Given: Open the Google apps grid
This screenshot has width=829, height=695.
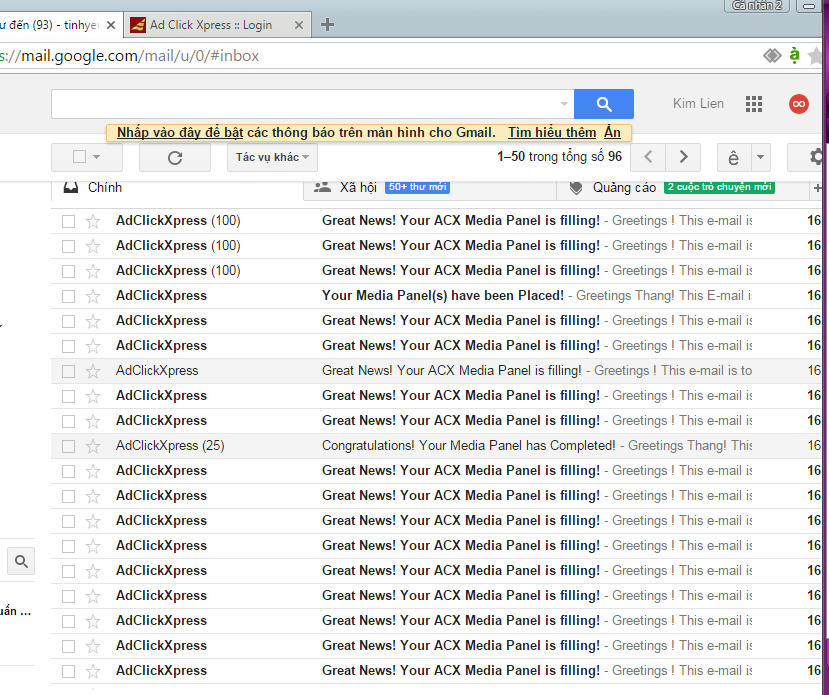Looking at the screenshot, I should [754, 104].
